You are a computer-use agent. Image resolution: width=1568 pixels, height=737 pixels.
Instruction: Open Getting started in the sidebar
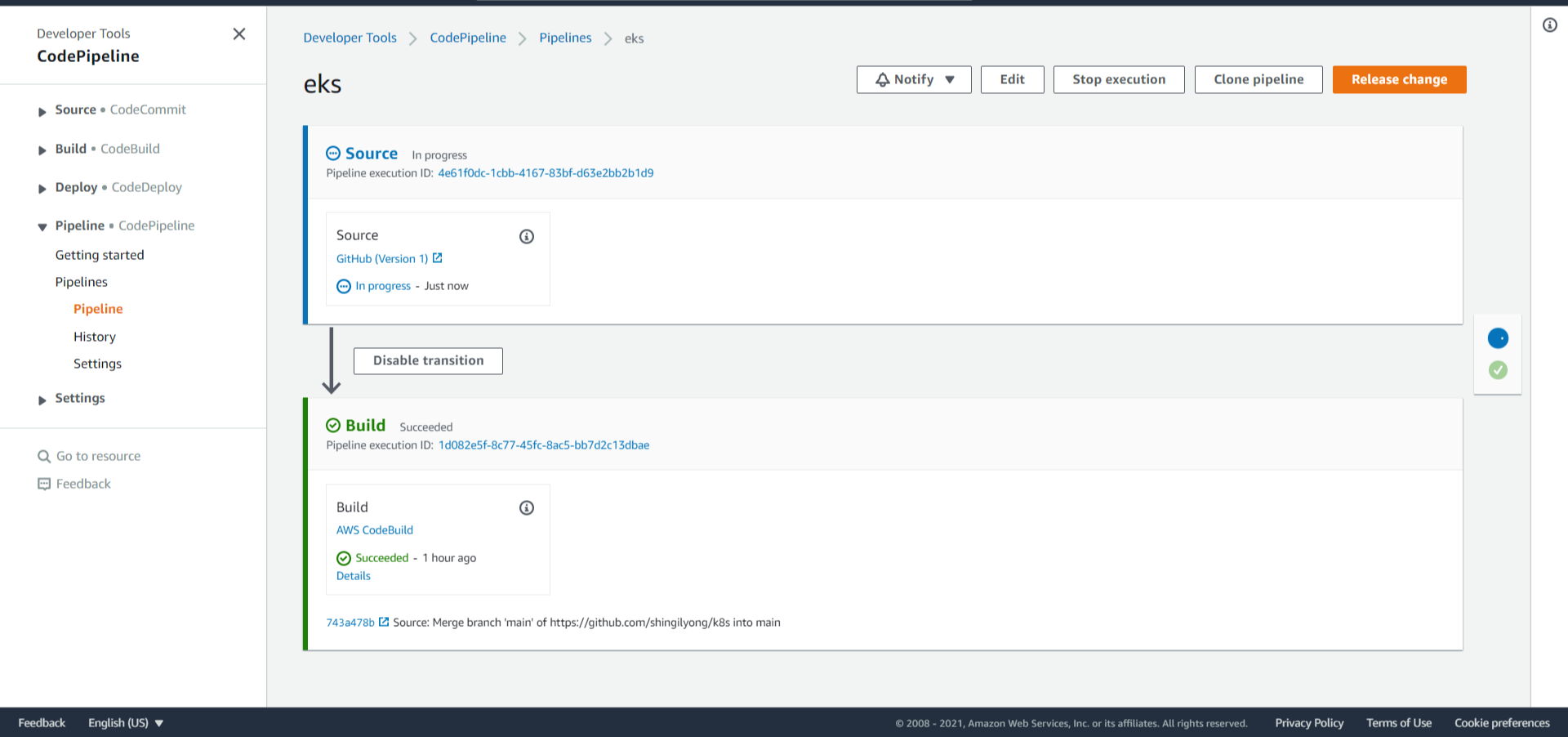(x=100, y=255)
